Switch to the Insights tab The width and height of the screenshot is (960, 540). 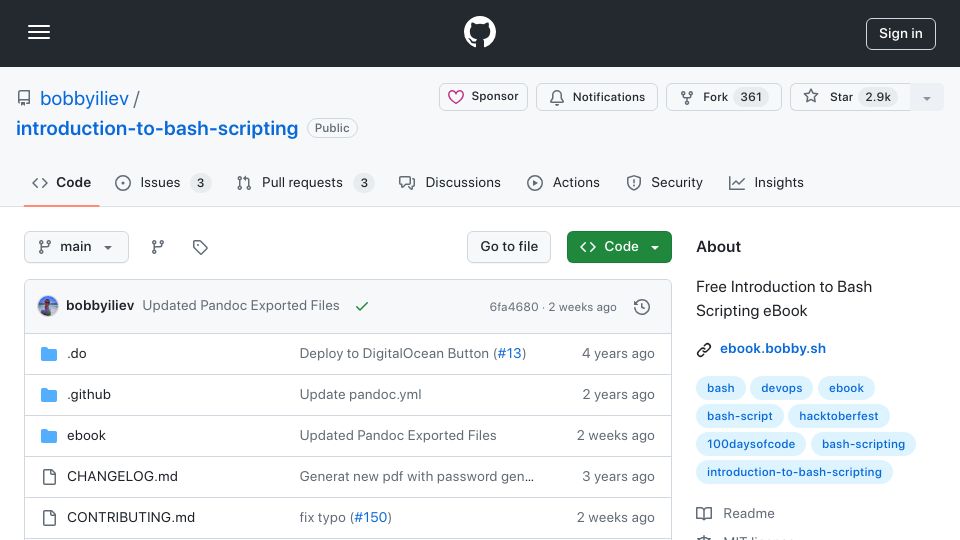tap(766, 182)
